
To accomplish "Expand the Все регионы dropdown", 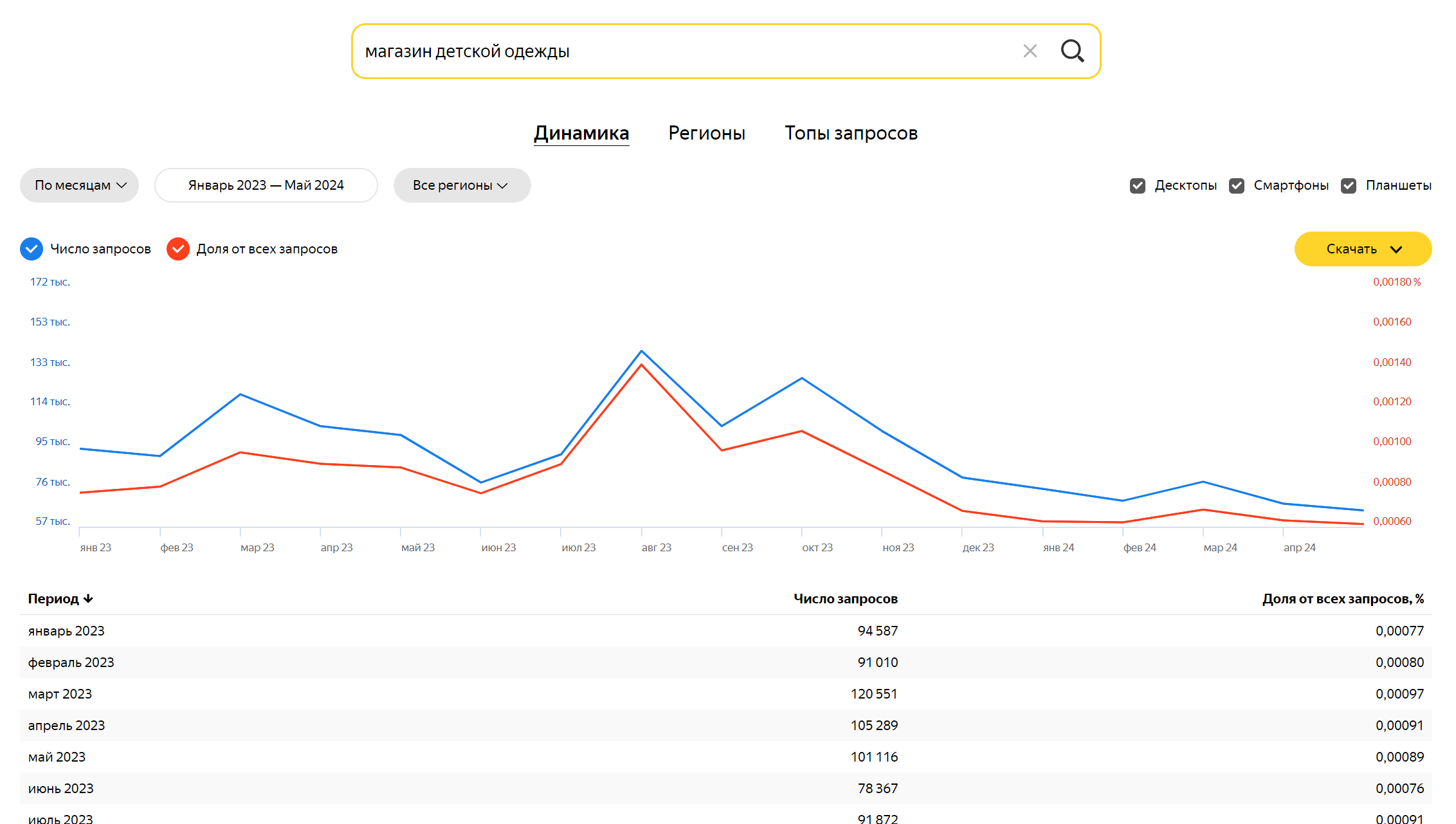I will tap(462, 185).
